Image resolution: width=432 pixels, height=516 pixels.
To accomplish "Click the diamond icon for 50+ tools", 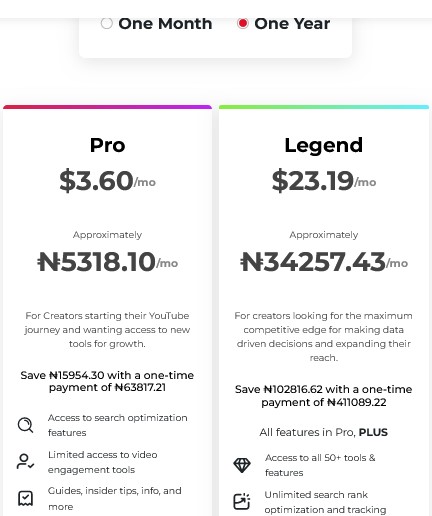I will click(242, 465).
